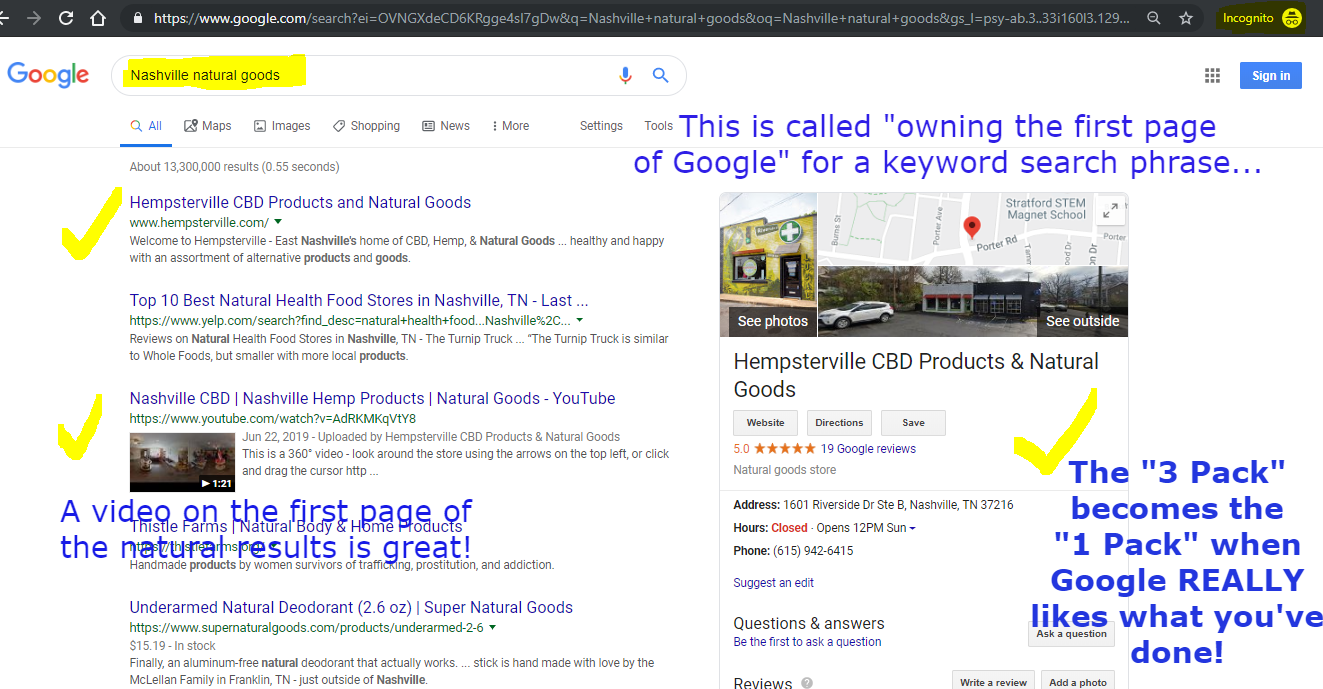The width and height of the screenshot is (1323, 689).
Task: Reload the page with refresh icon
Action: click(x=66, y=18)
